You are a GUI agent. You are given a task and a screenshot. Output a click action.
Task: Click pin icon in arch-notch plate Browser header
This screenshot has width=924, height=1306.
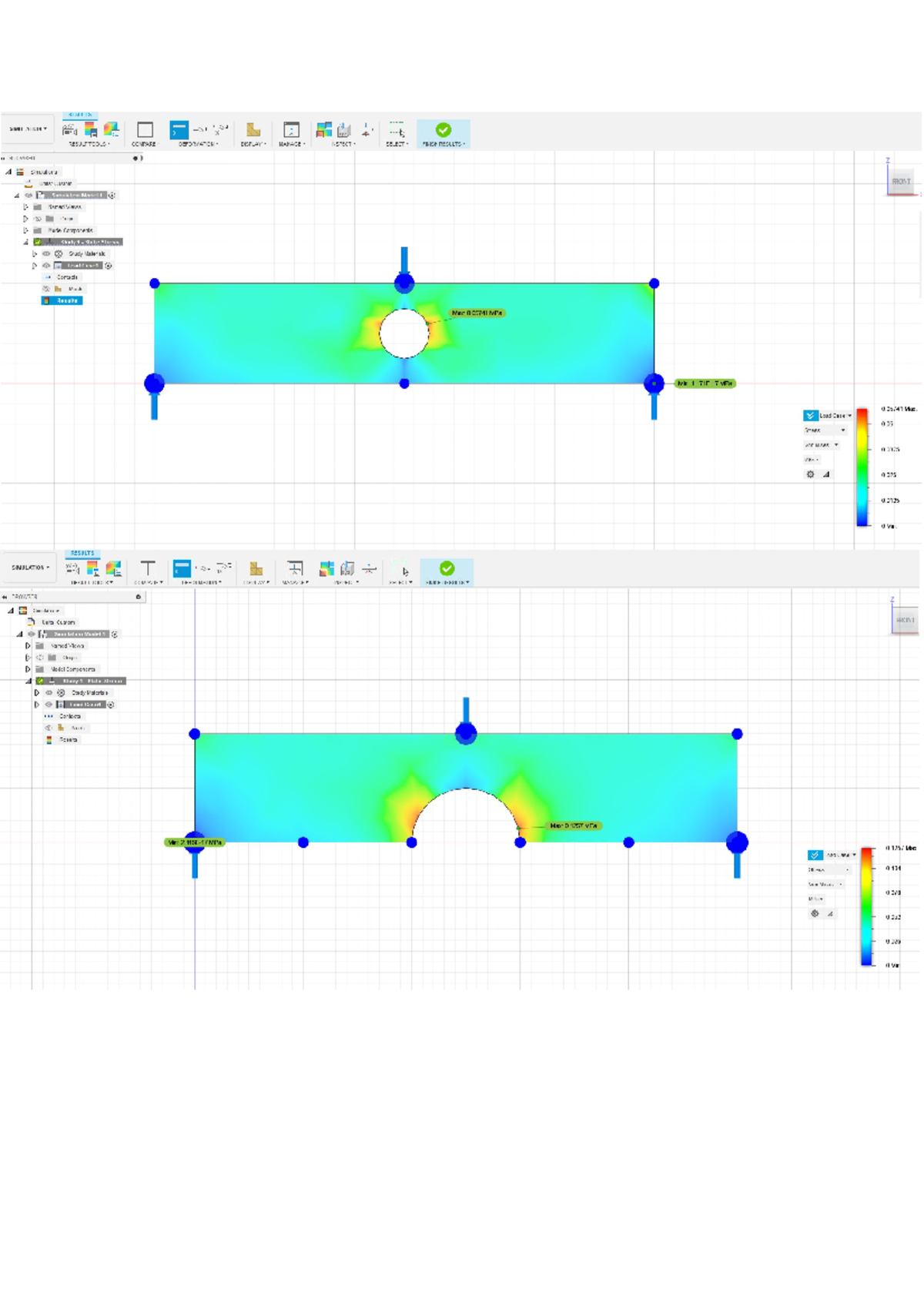[139, 597]
